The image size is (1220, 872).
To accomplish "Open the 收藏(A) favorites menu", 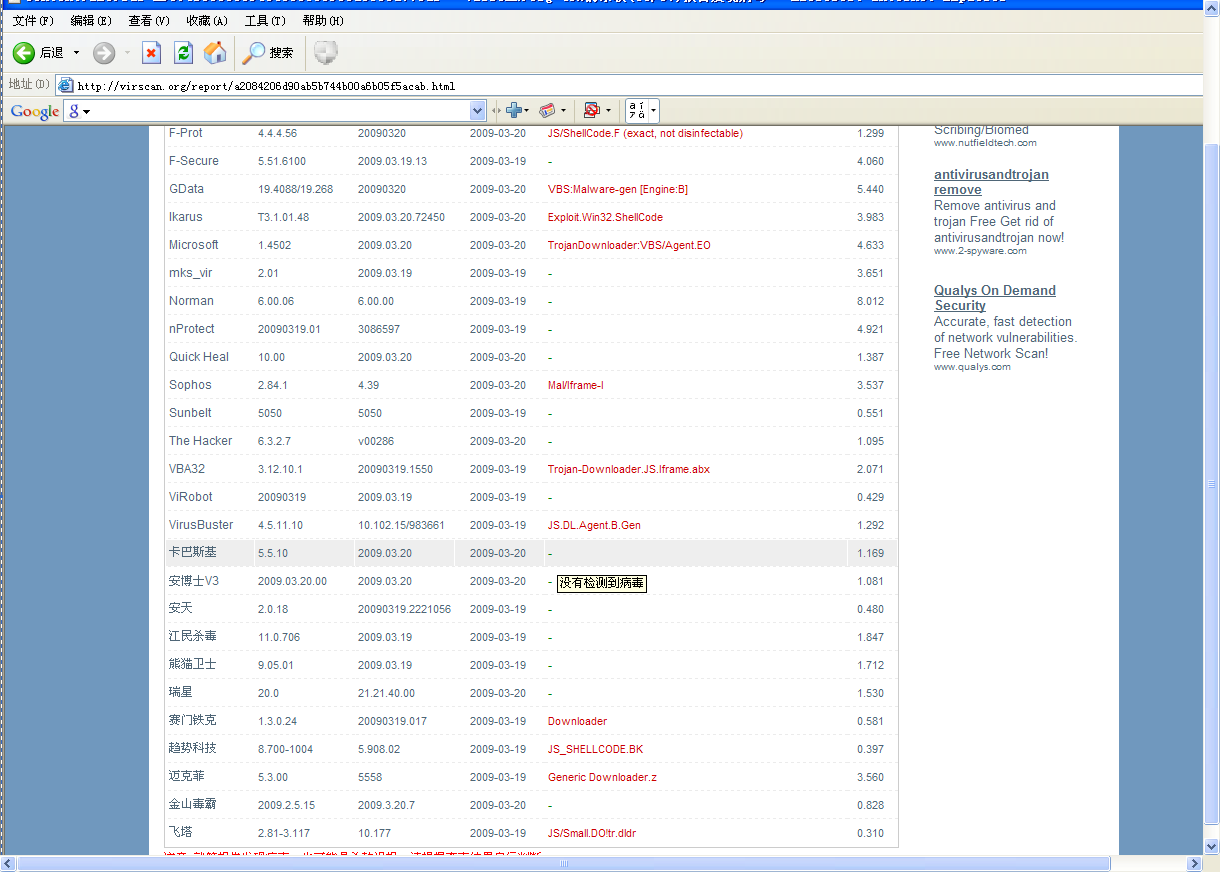I will click(207, 21).
